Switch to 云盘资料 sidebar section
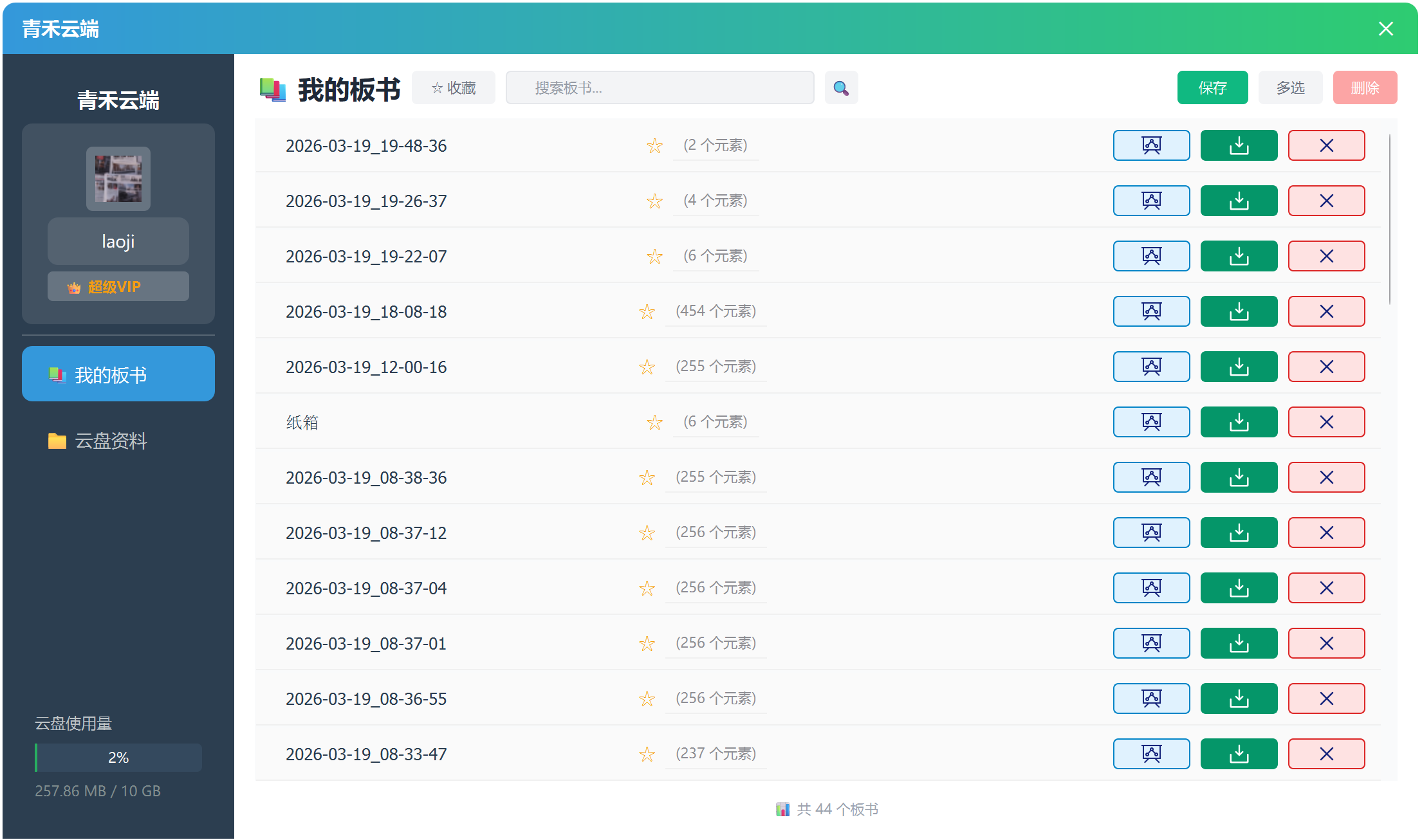The image size is (1422, 840). (x=111, y=441)
